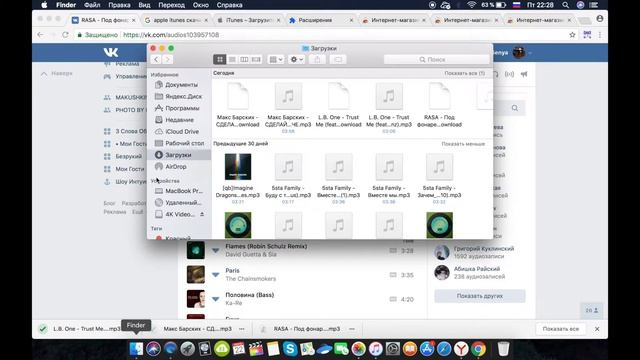Click Показать все in Chrome downloads bar
The image size is (640, 360).
coord(560,329)
